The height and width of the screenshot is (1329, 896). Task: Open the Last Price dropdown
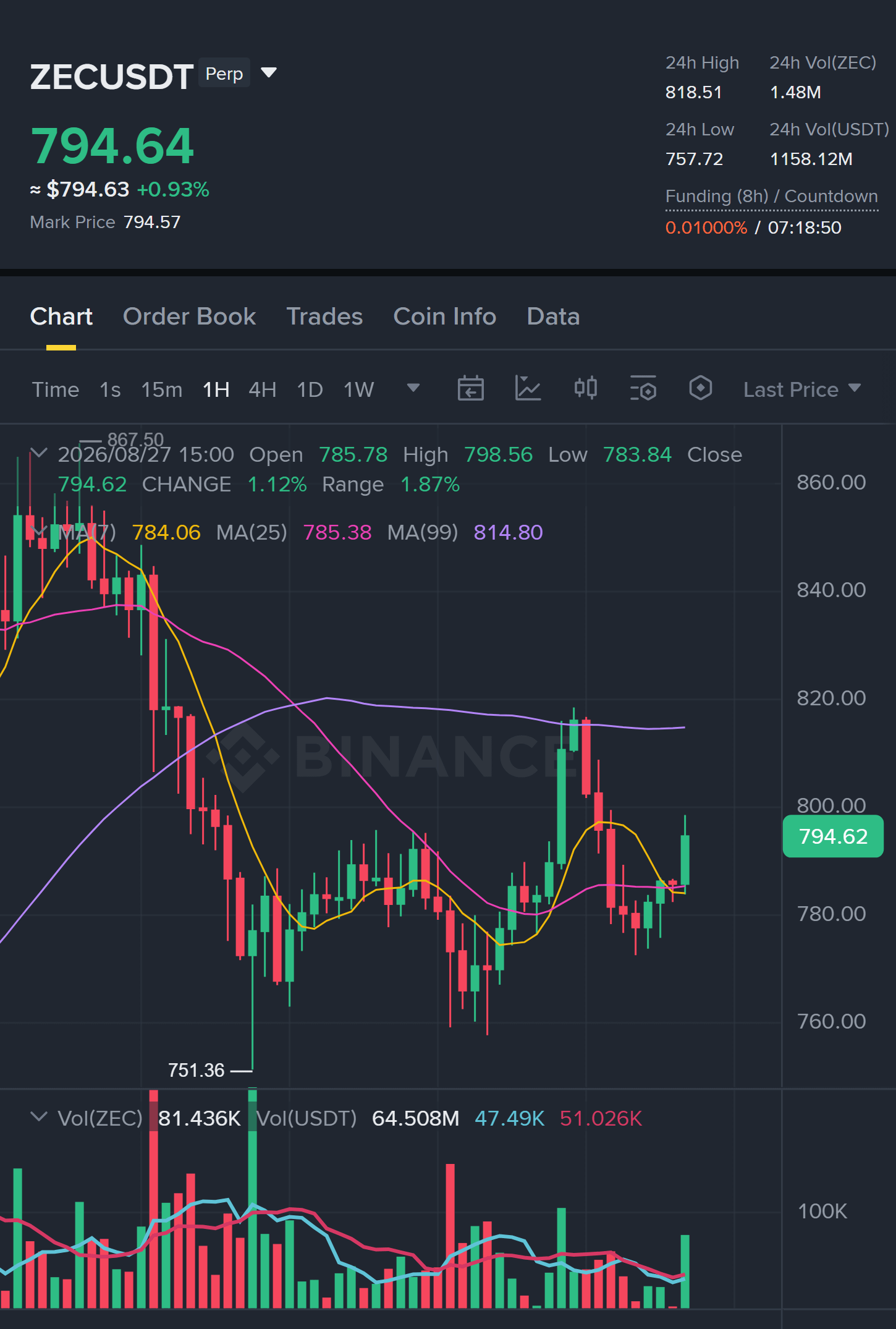(801, 389)
